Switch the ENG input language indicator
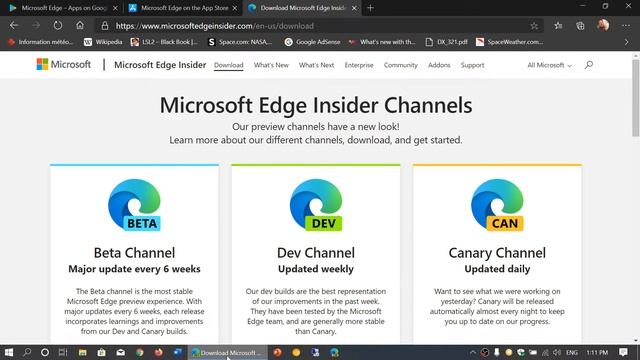This screenshot has width=640, height=360. [572, 352]
